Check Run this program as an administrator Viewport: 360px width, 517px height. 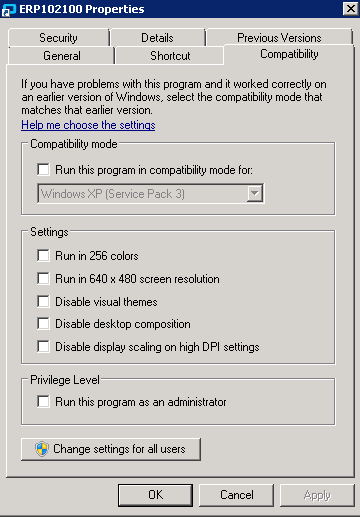click(x=44, y=402)
